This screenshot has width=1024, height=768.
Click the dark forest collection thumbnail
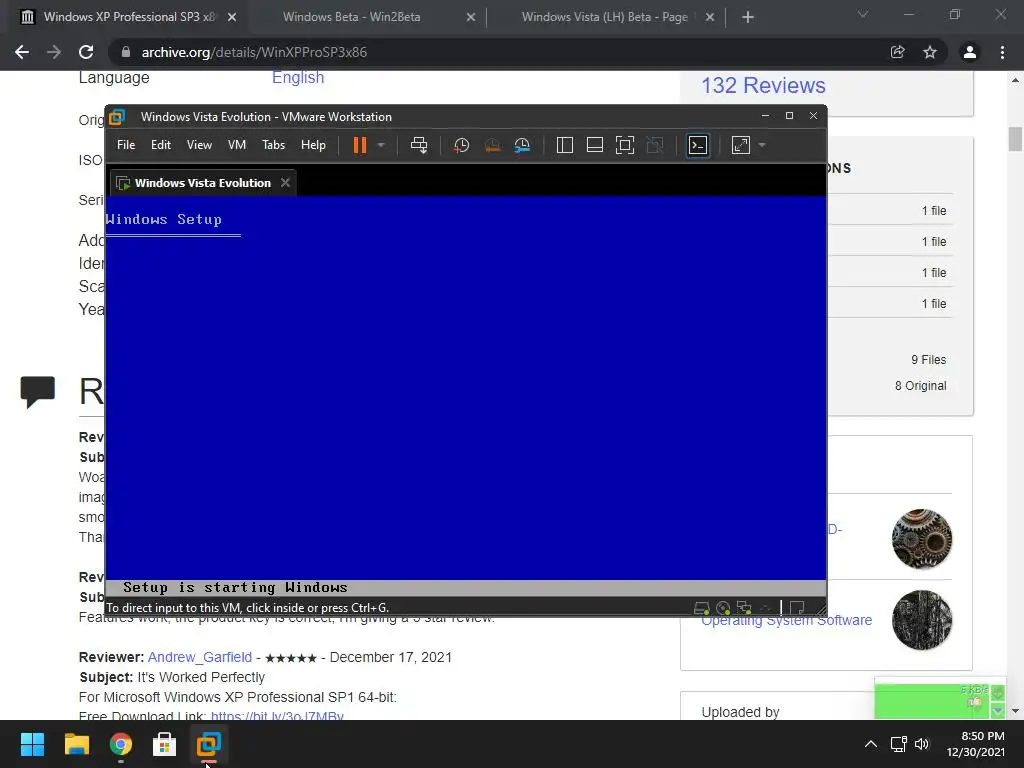921,620
